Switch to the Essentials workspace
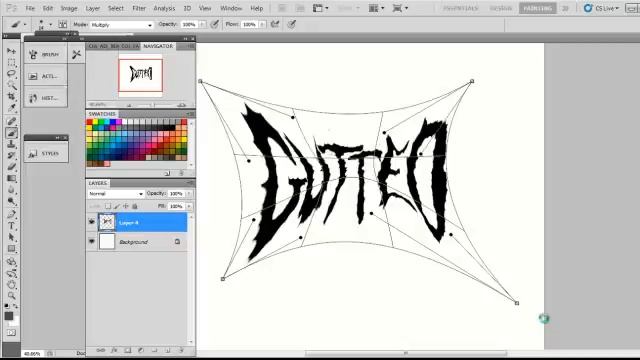The height and width of the screenshot is (360, 640). pos(460,8)
